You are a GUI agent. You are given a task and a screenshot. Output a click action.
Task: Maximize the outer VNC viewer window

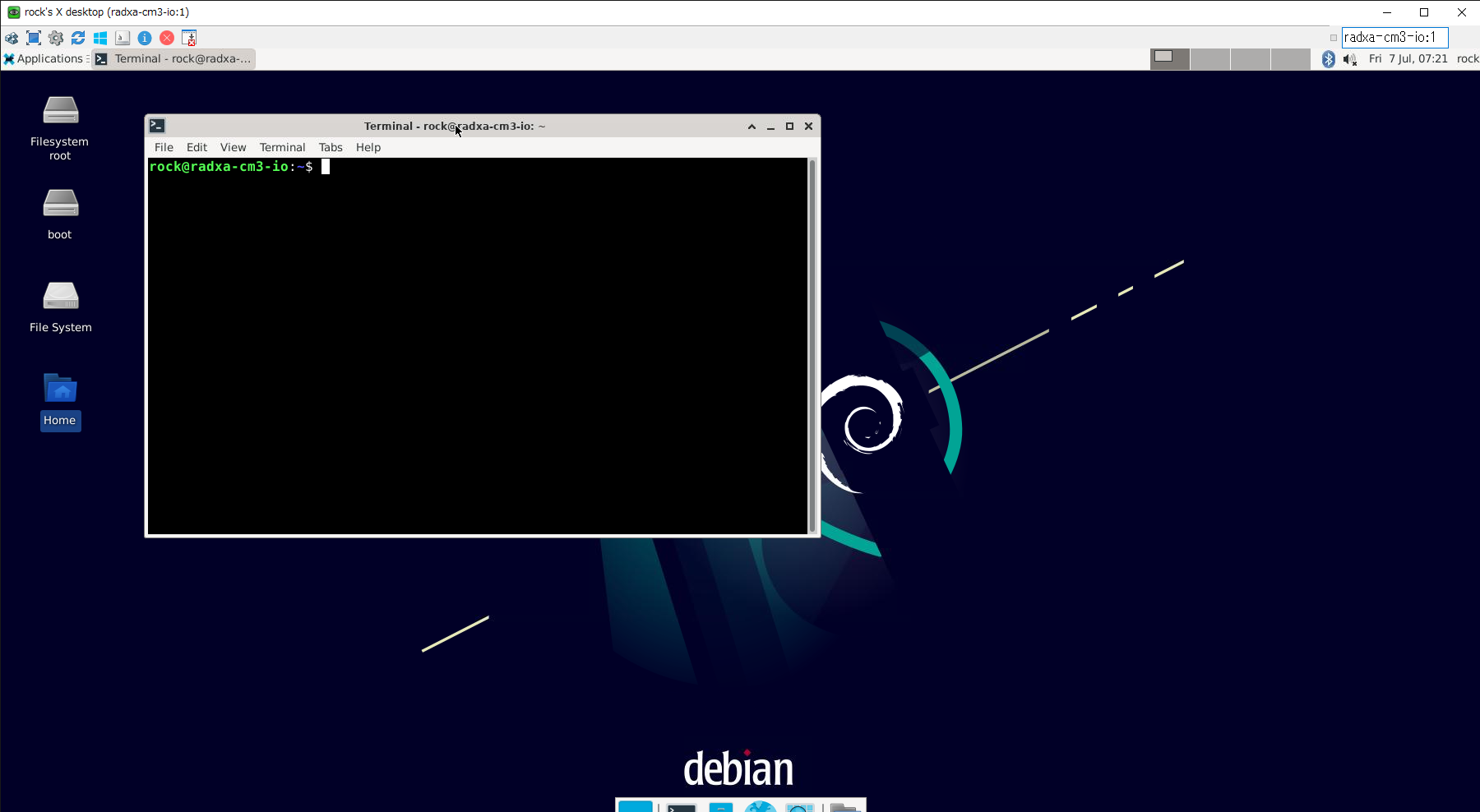pos(1424,12)
